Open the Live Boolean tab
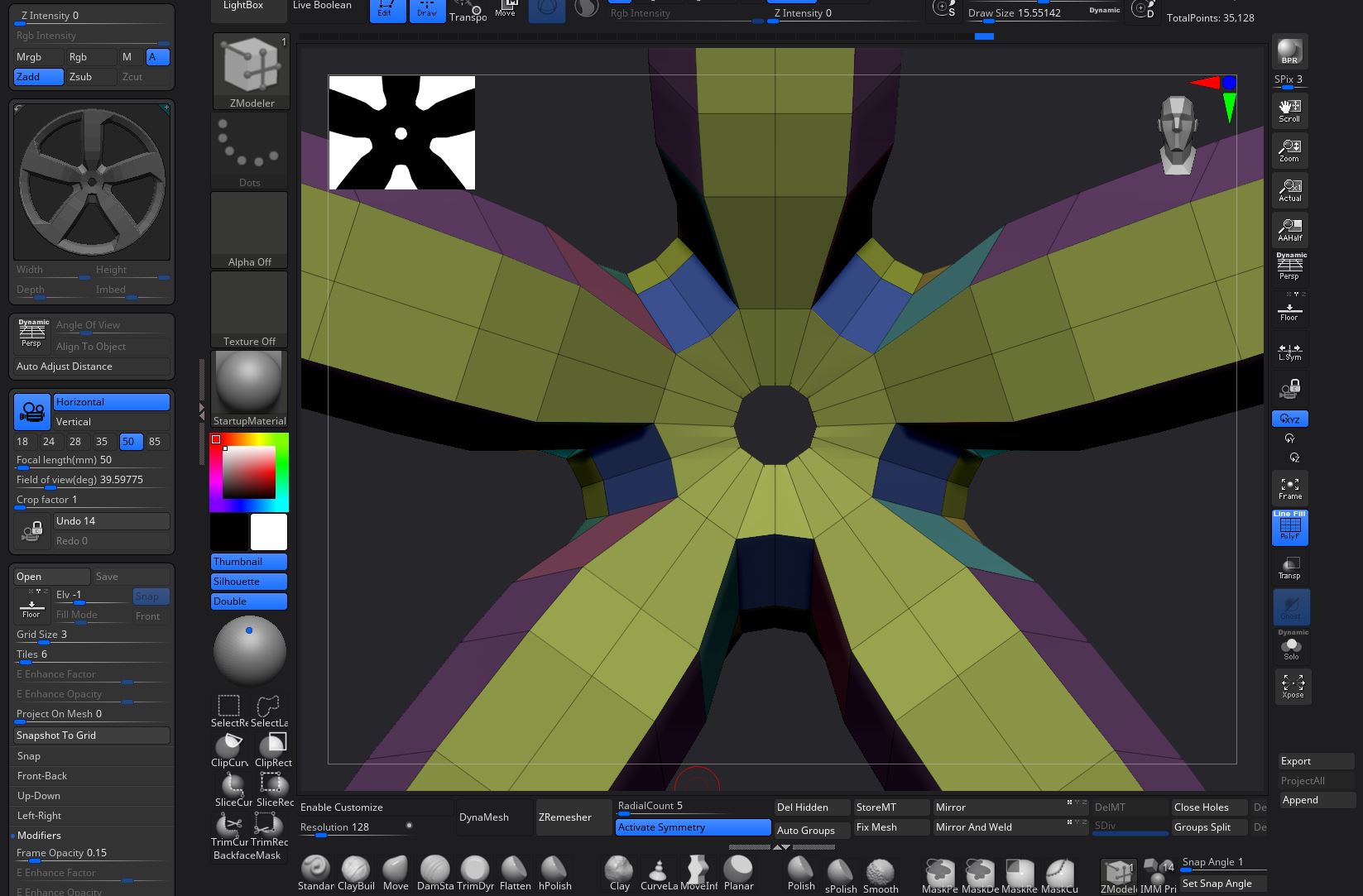The height and width of the screenshot is (896, 1363). pos(322,6)
